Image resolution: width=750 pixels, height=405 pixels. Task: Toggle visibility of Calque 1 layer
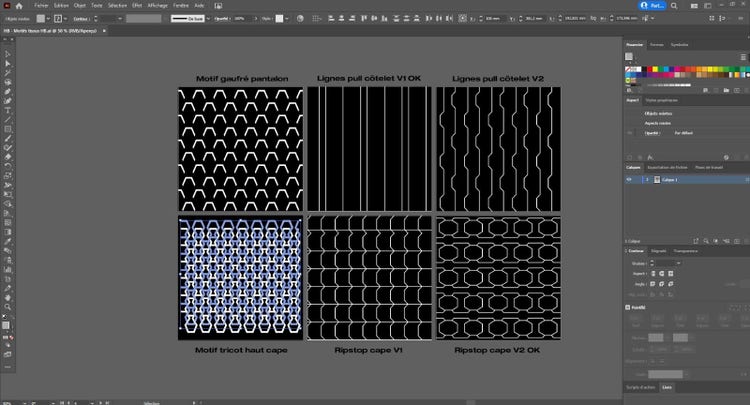(x=629, y=178)
